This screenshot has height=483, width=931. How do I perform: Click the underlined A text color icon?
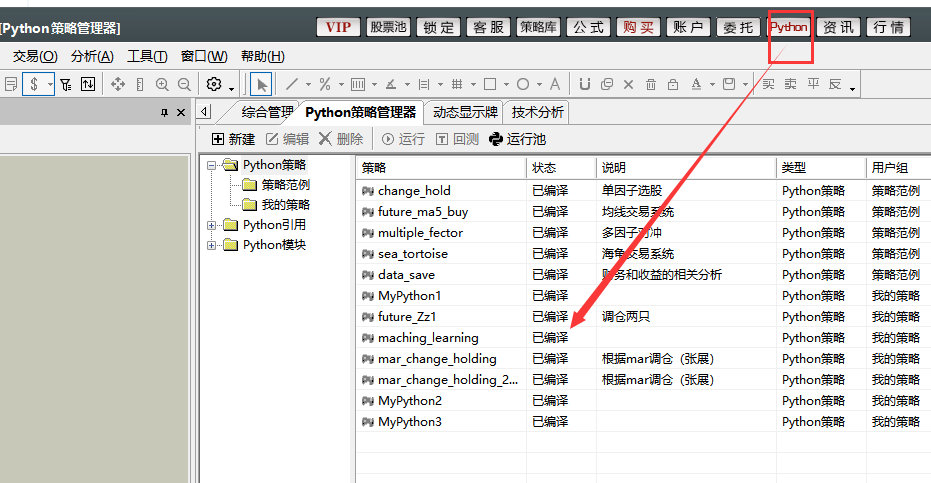[696, 84]
